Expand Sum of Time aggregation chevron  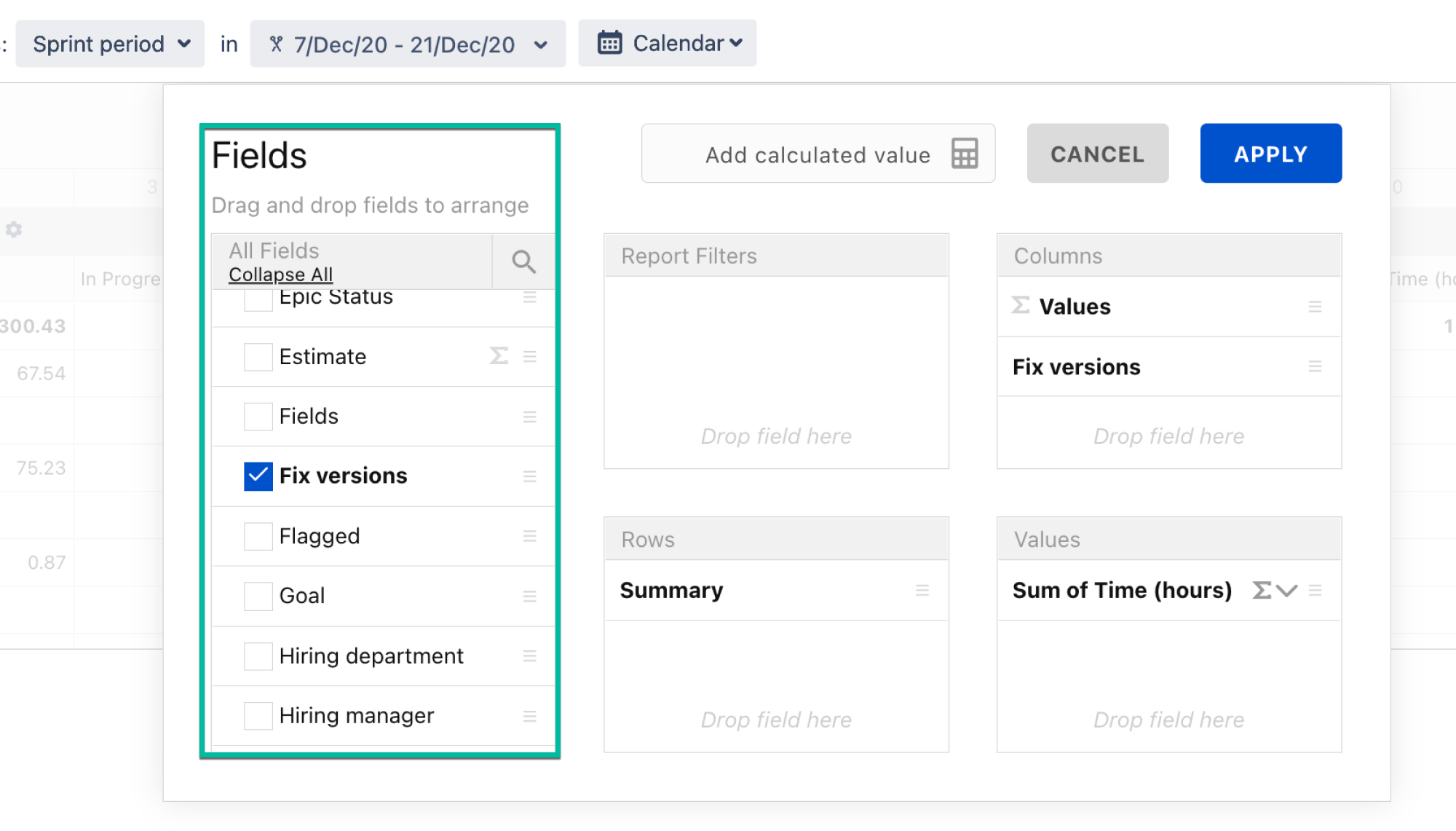(x=1287, y=591)
